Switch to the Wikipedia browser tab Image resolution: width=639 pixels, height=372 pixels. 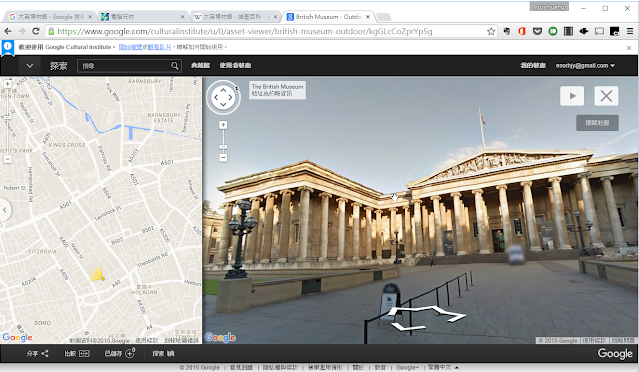click(x=232, y=17)
